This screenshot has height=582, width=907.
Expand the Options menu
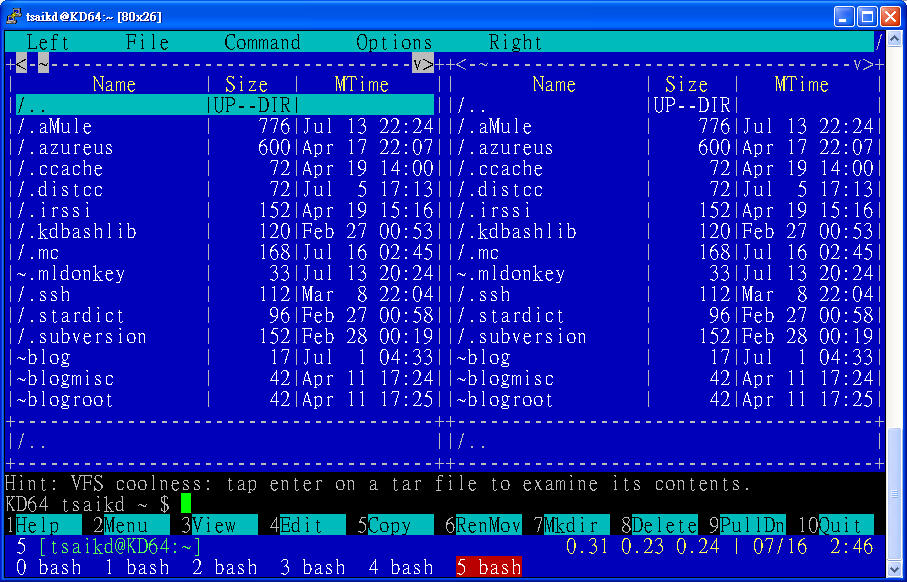click(394, 42)
